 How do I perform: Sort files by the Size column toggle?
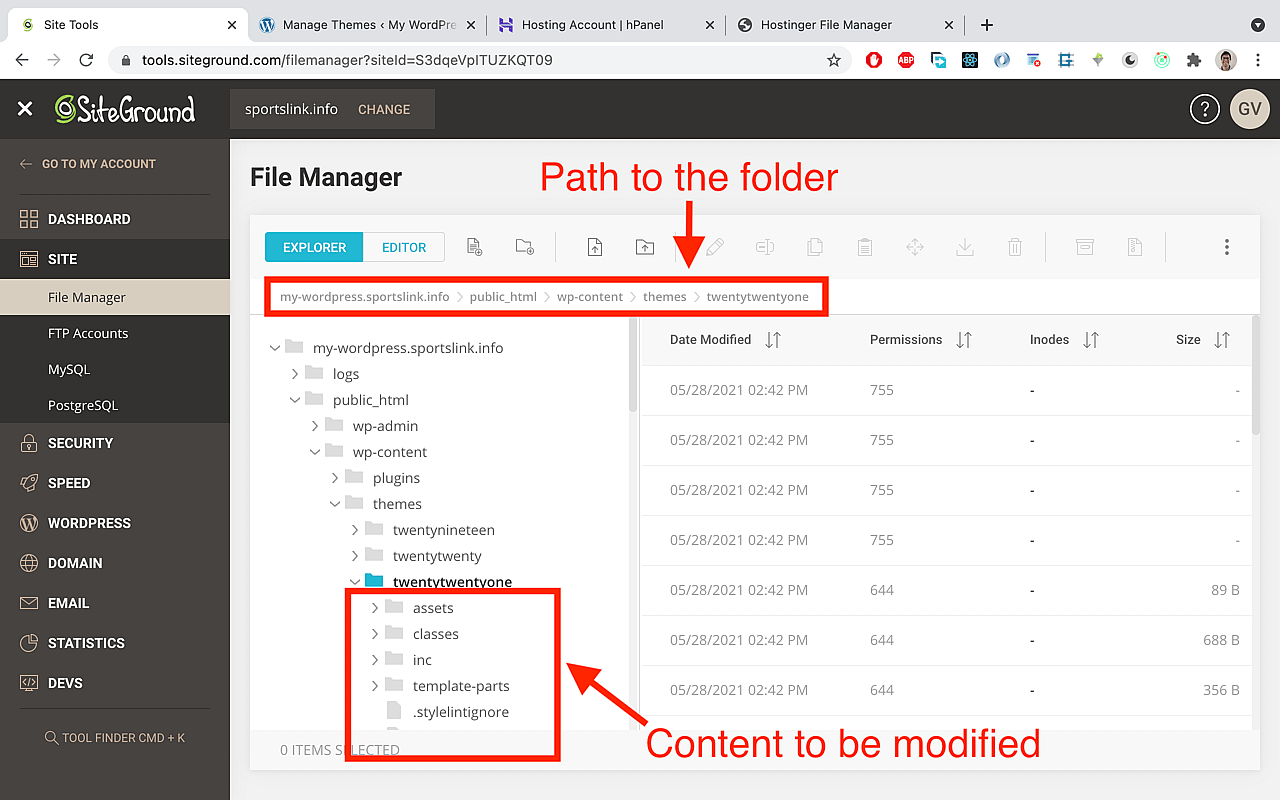[1221, 340]
